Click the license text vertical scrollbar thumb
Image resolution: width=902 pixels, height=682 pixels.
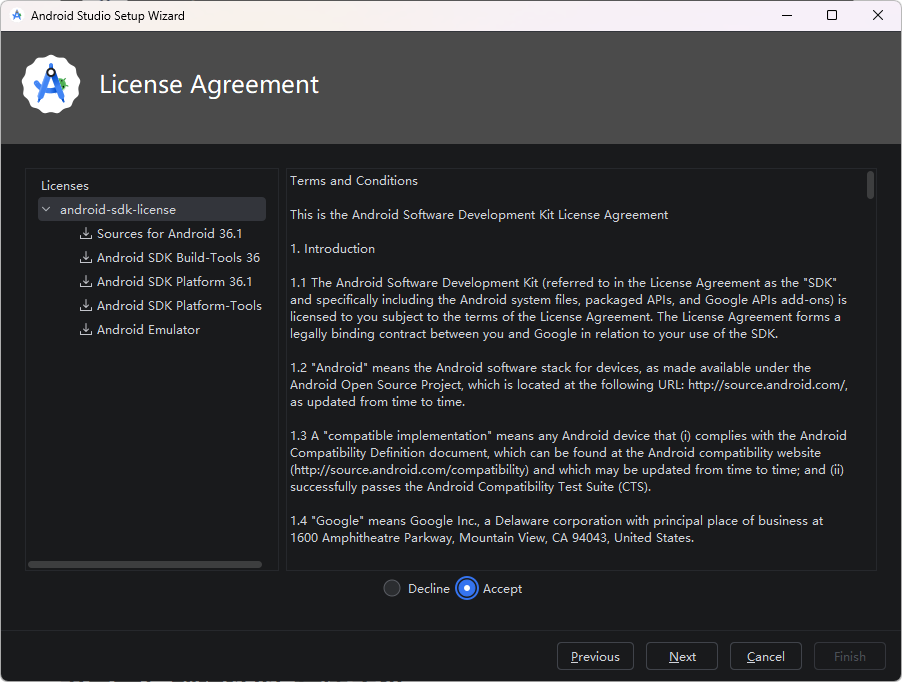click(x=870, y=185)
